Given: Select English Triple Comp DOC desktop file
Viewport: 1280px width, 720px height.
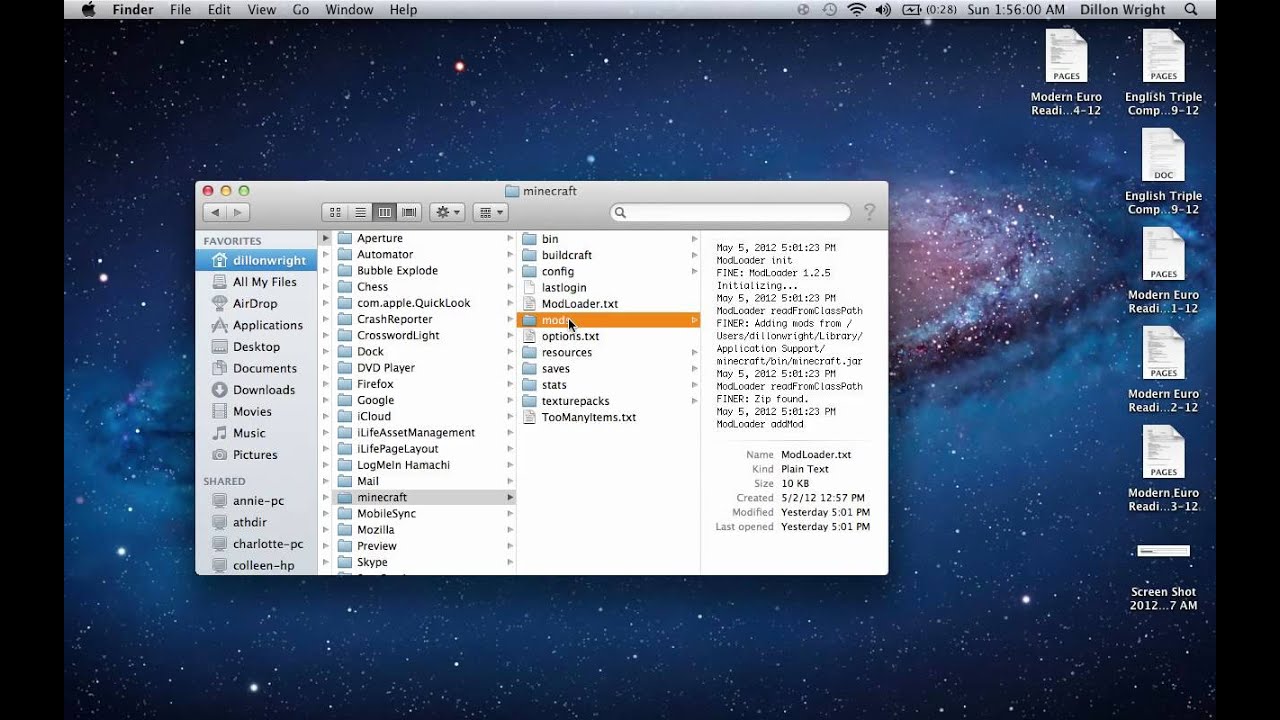Looking at the screenshot, I should point(1163,172).
